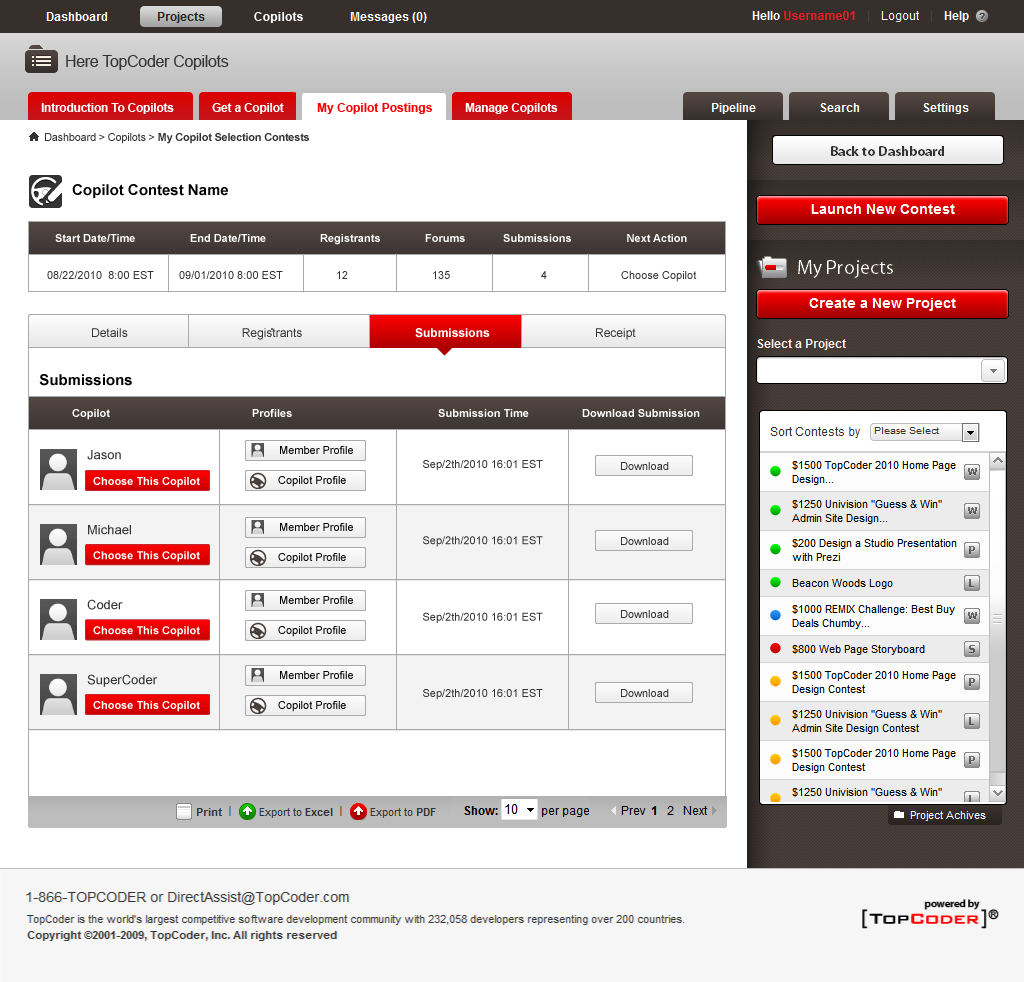
Task: Open the Manage Copilots tab
Action: (x=511, y=107)
